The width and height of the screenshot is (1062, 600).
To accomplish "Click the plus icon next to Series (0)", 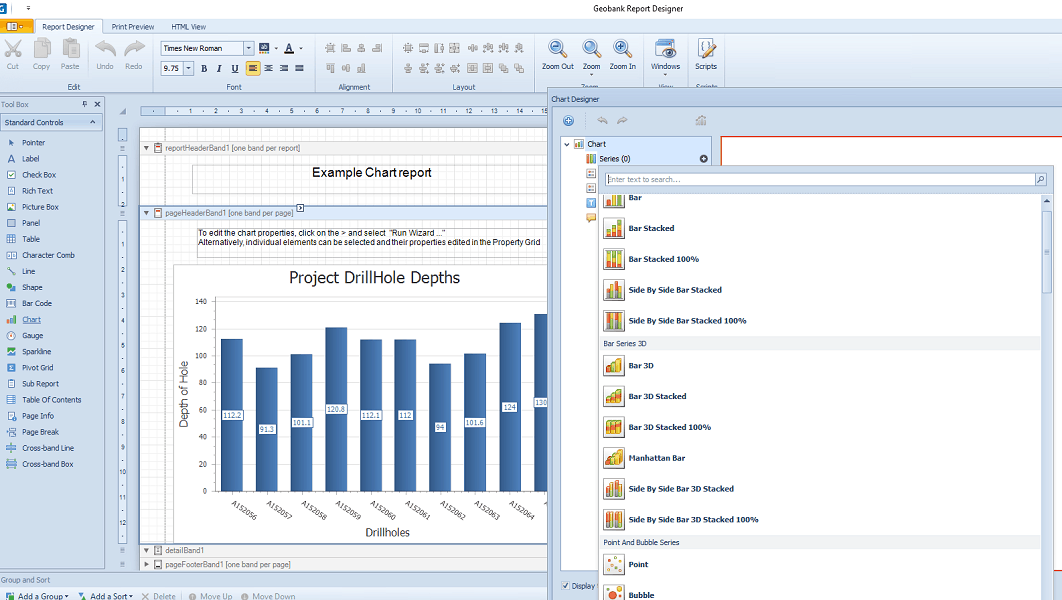I will click(x=703, y=159).
